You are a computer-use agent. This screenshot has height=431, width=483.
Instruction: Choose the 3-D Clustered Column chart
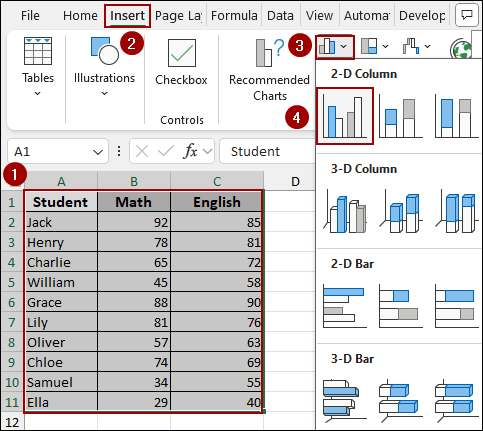pyautogui.click(x=344, y=211)
